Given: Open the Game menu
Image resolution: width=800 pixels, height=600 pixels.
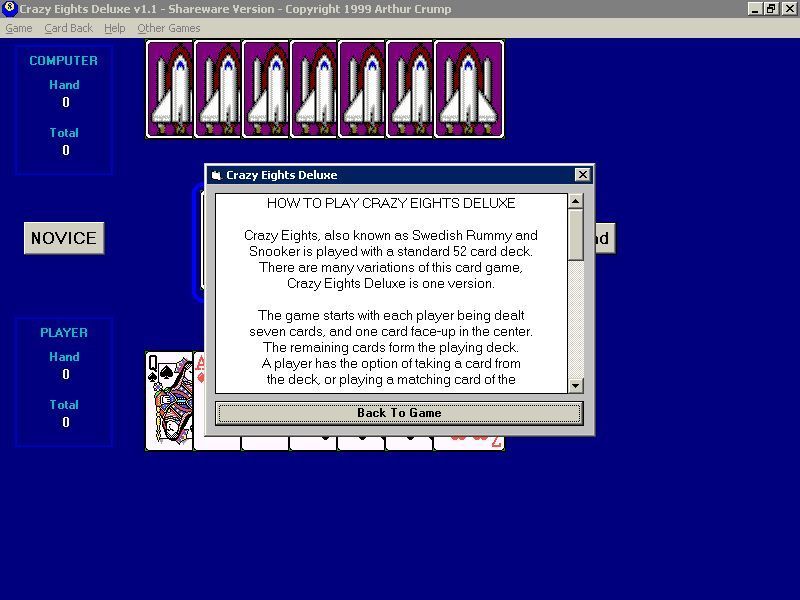Looking at the screenshot, I should point(18,28).
